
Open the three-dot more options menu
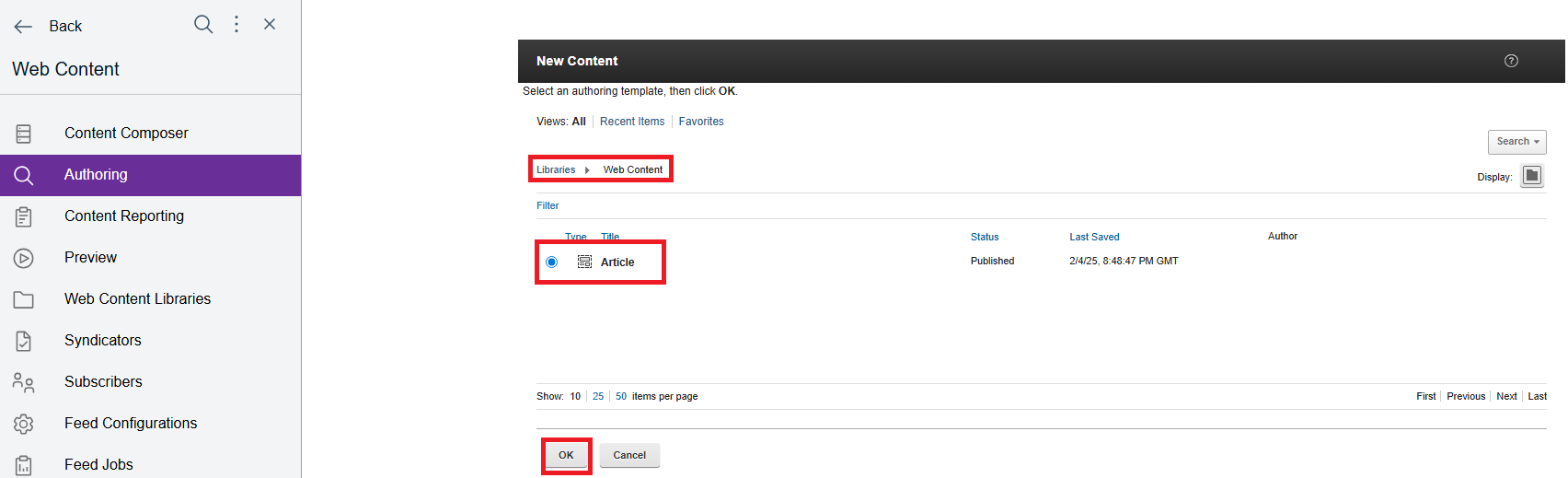[236, 25]
